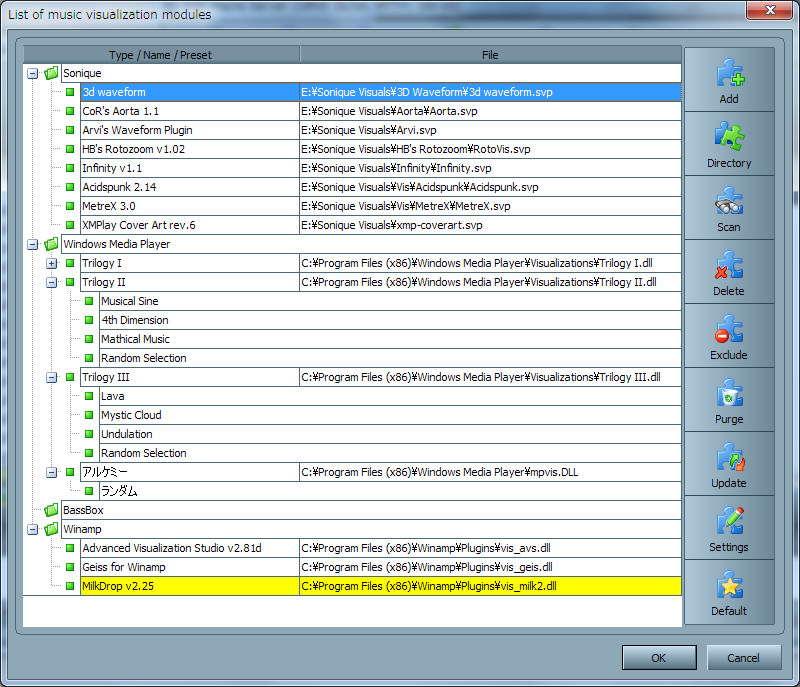Collapse the アルケミー presets
The image size is (800, 687).
click(52, 472)
